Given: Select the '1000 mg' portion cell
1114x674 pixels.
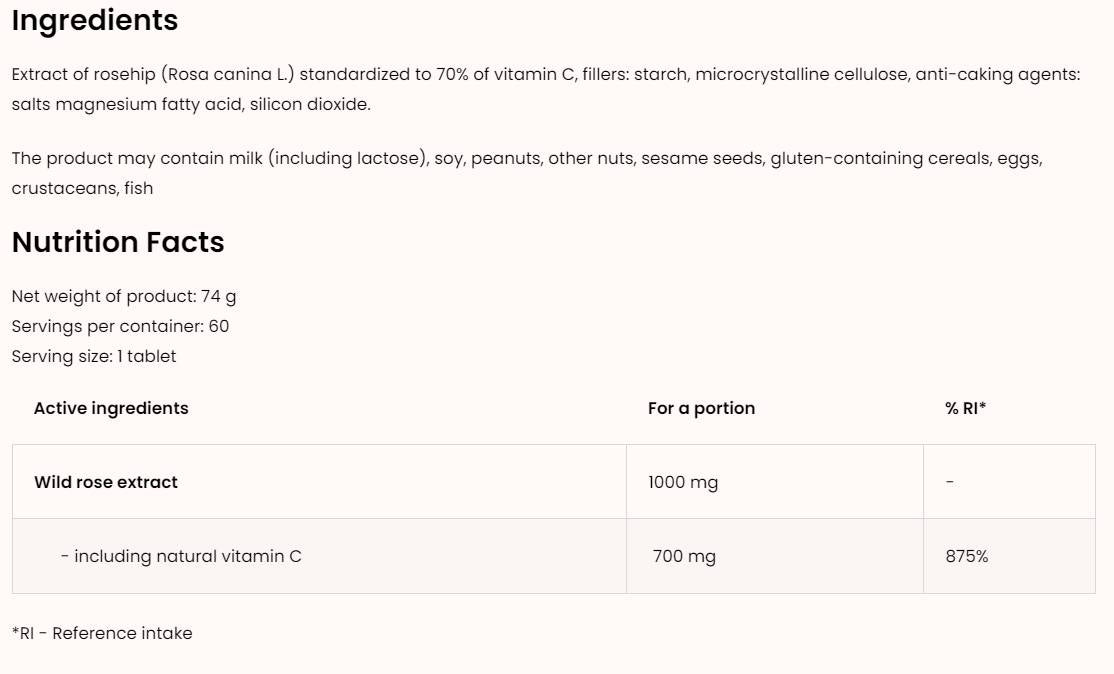Looking at the screenshot, I should click(683, 482).
